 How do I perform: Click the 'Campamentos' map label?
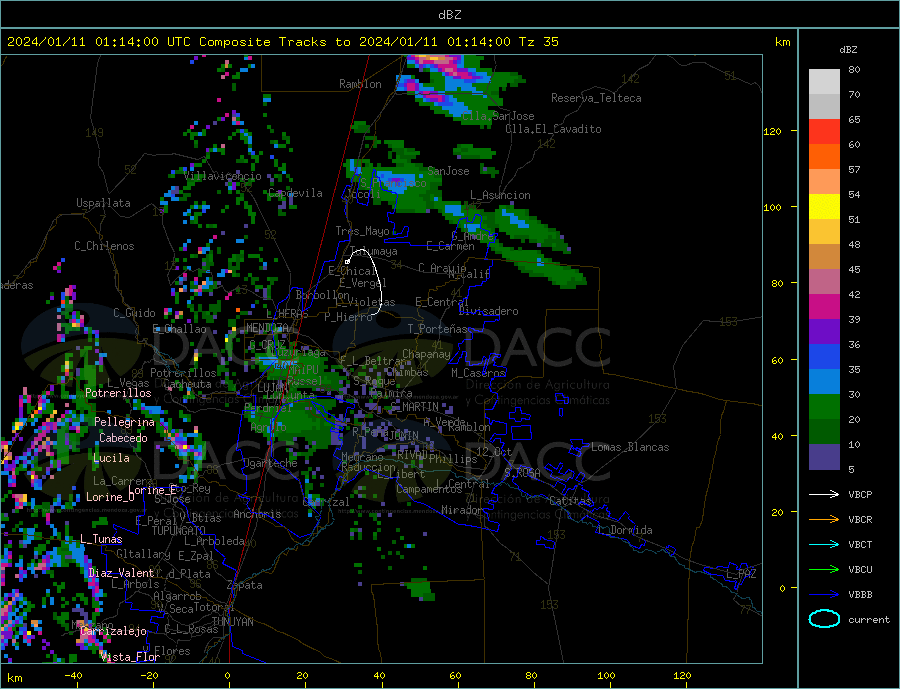point(429,490)
